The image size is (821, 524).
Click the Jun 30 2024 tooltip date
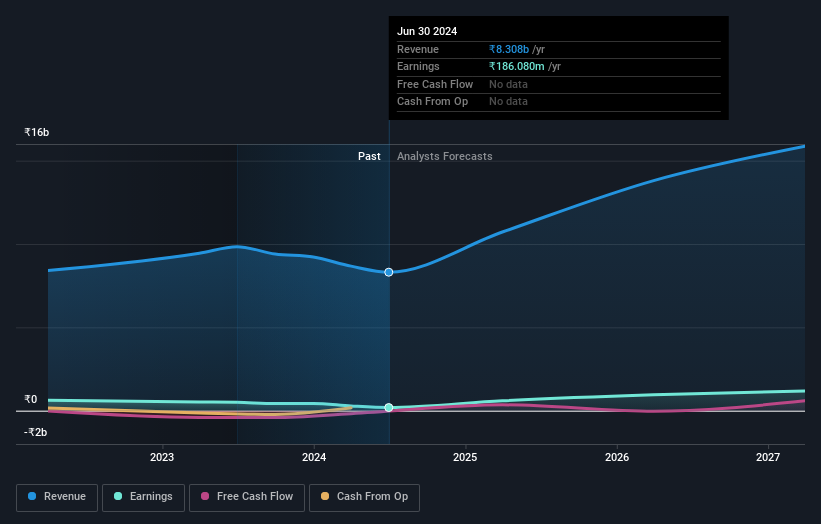[427, 31]
